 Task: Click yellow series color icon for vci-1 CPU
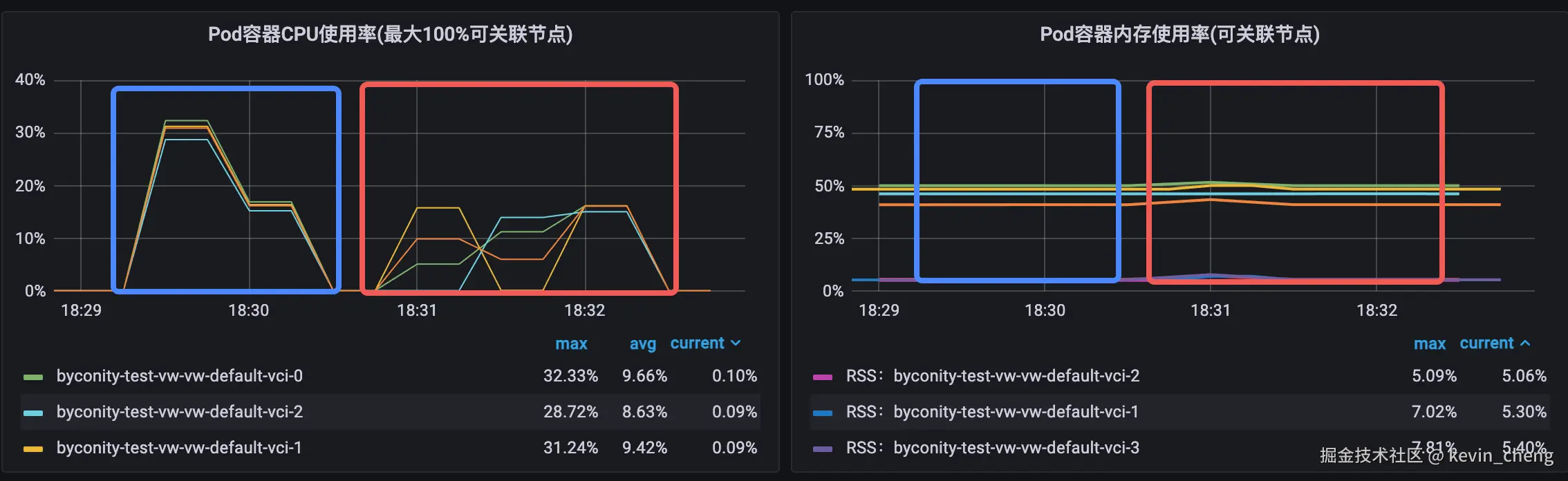tap(33, 449)
